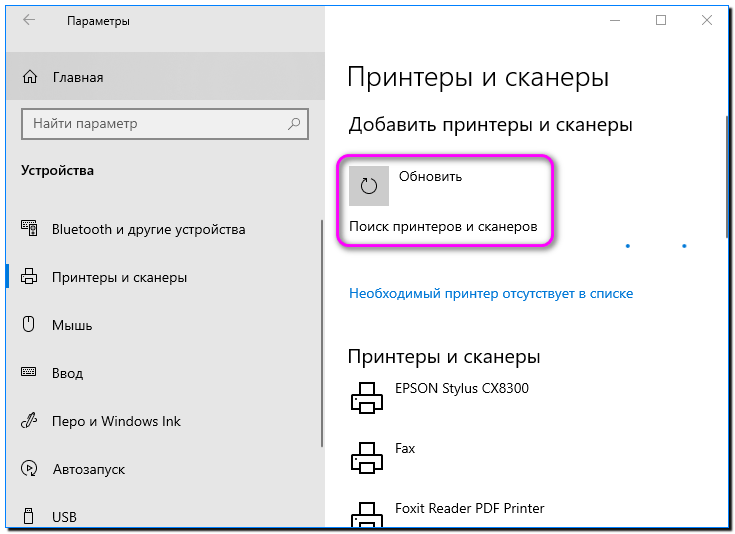Open the Главная home page

tap(77, 77)
